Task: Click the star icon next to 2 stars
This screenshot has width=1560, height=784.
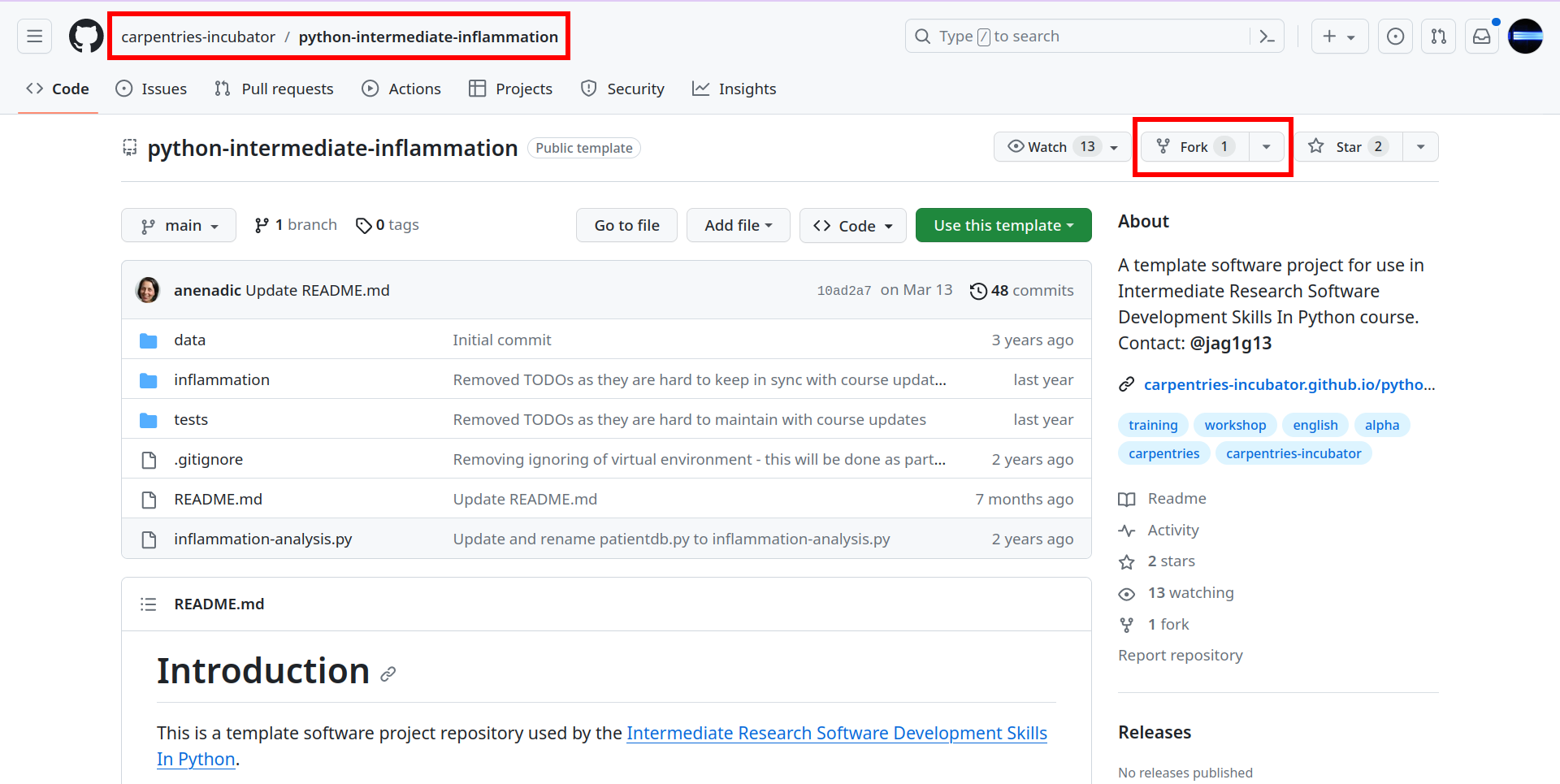Action: (1126, 562)
